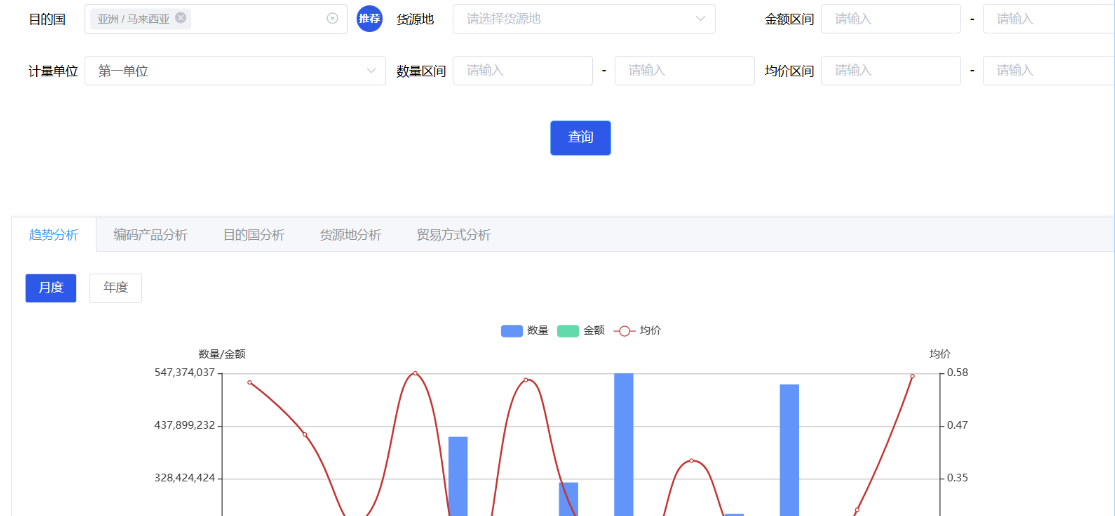The height and width of the screenshot is (516, 1115).
Task: Open the 货源地分析 tab
Action: click(x=350, y=235)
